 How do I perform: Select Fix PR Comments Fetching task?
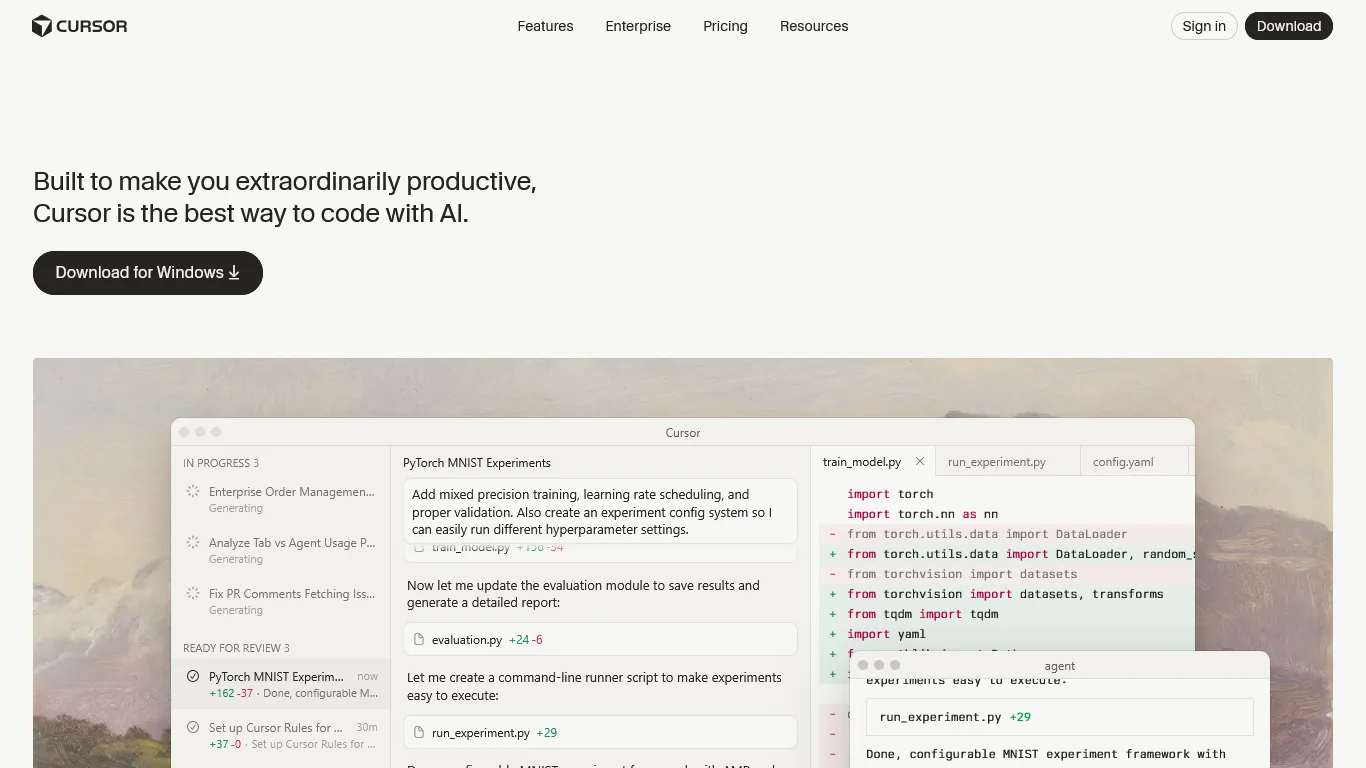coord(281,601)
